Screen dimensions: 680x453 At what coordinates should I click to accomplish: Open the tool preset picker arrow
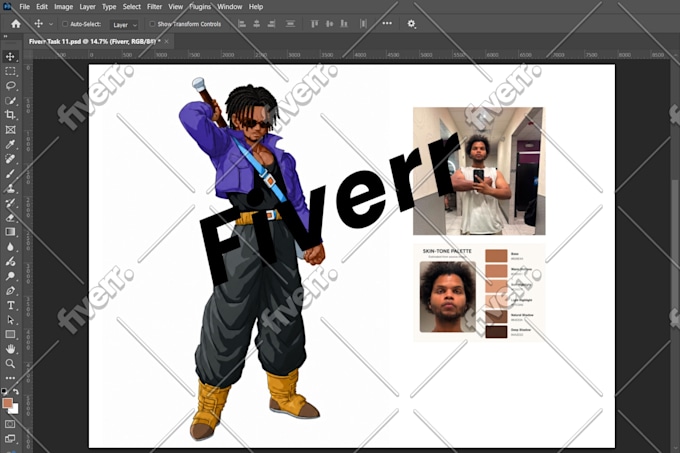(51, 24)
